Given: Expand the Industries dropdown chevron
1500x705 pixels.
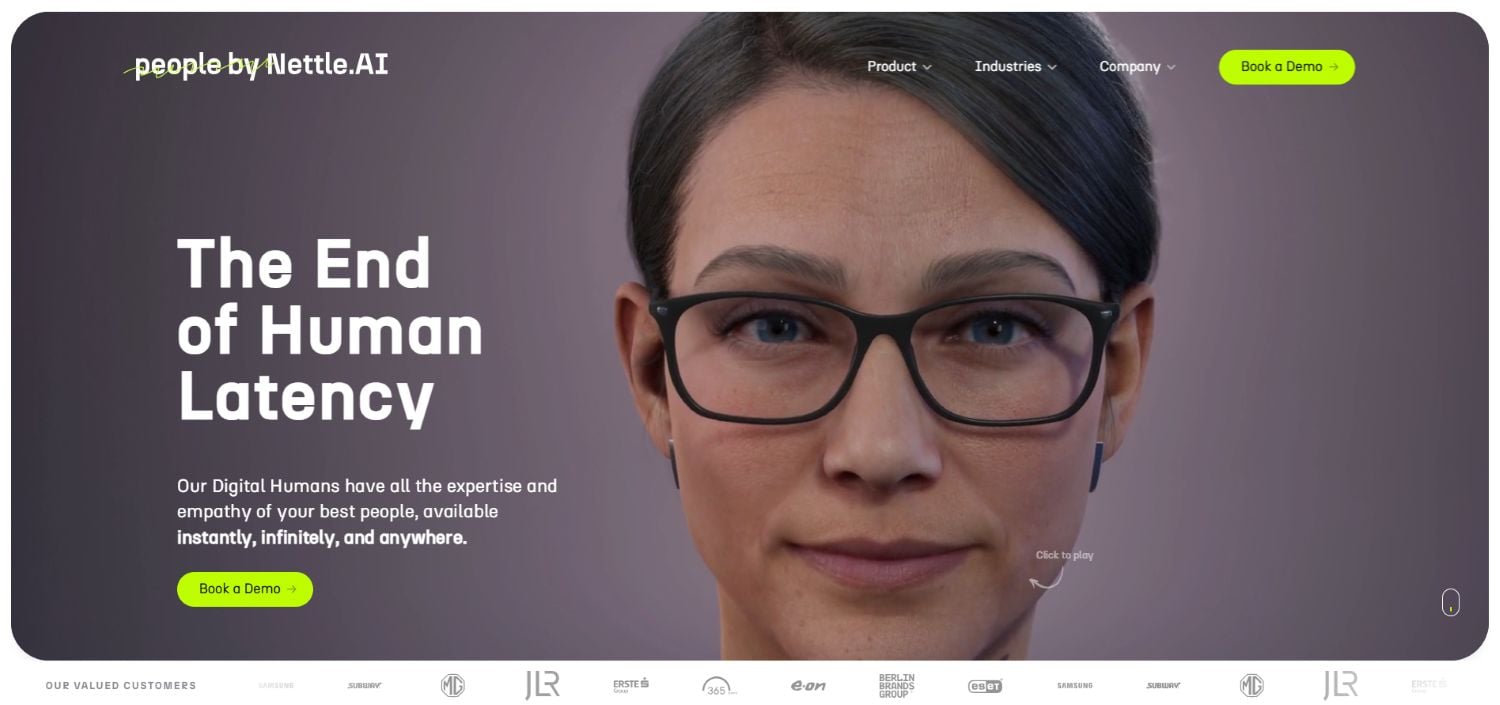Looking at the screenshot, I should (1052, 67).
